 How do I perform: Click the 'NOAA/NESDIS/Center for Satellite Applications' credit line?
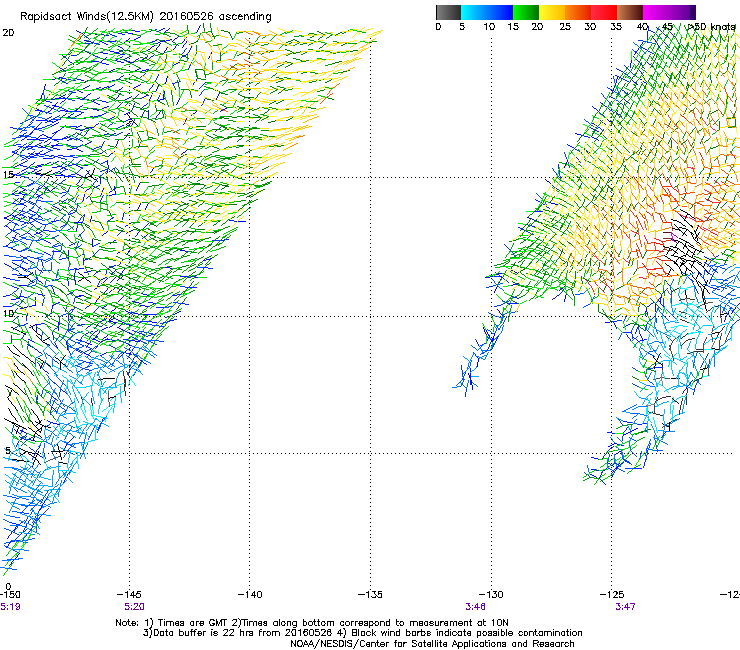[x=432, y=644]
